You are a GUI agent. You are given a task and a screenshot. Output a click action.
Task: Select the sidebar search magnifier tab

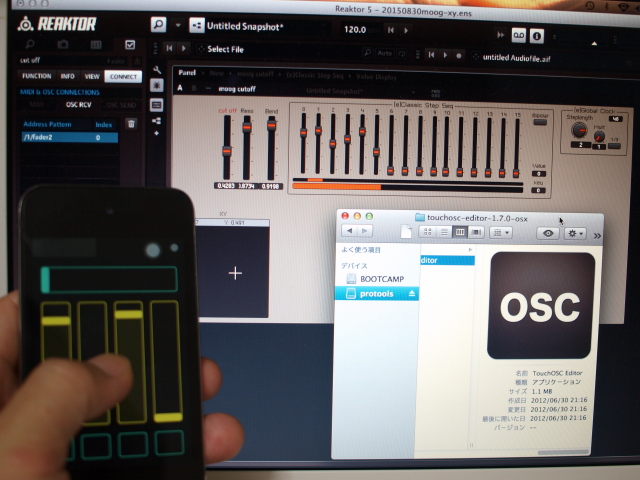coord(30,44)
